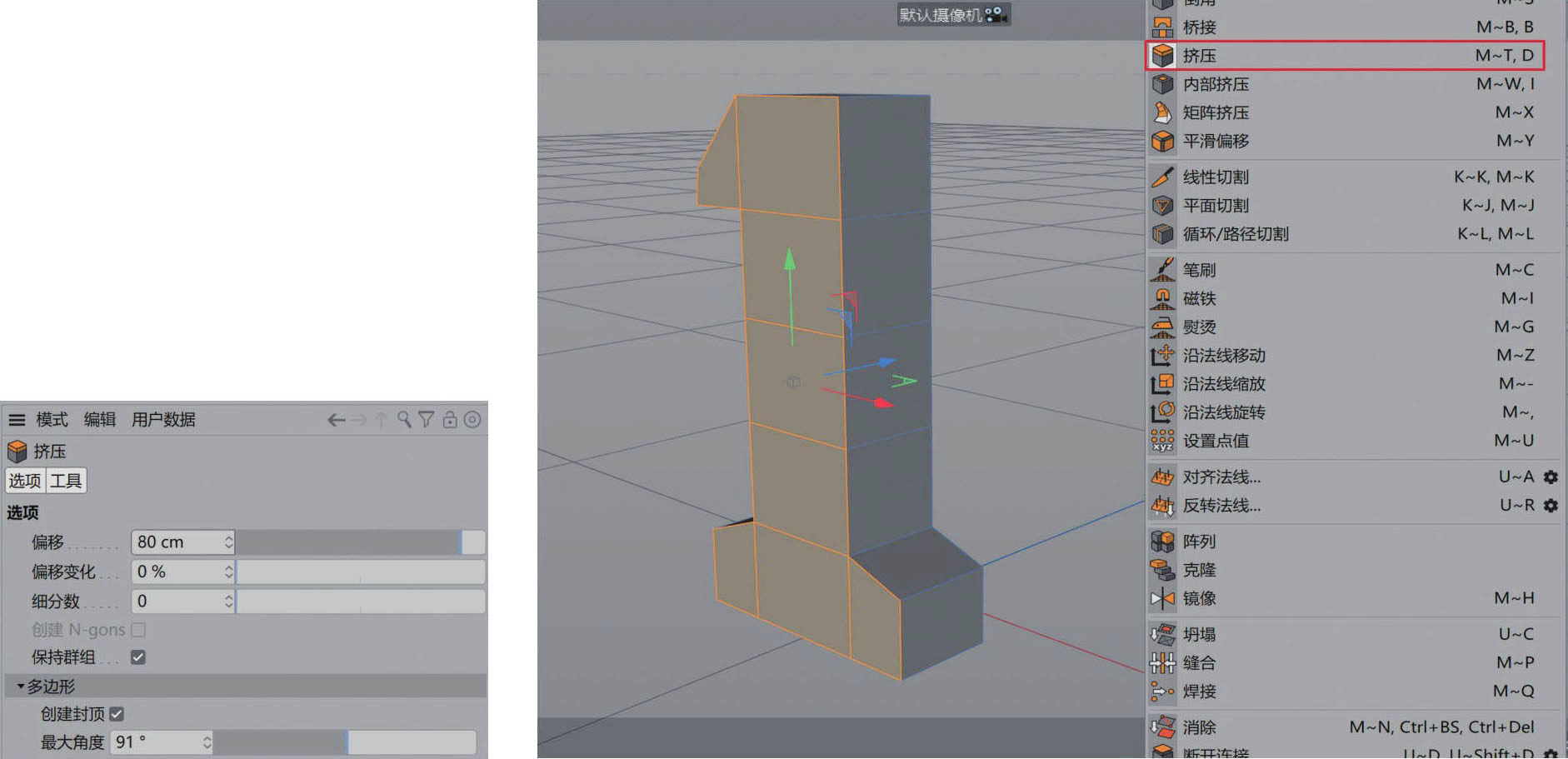Collapse the Polygon (多边形) section

21,687
